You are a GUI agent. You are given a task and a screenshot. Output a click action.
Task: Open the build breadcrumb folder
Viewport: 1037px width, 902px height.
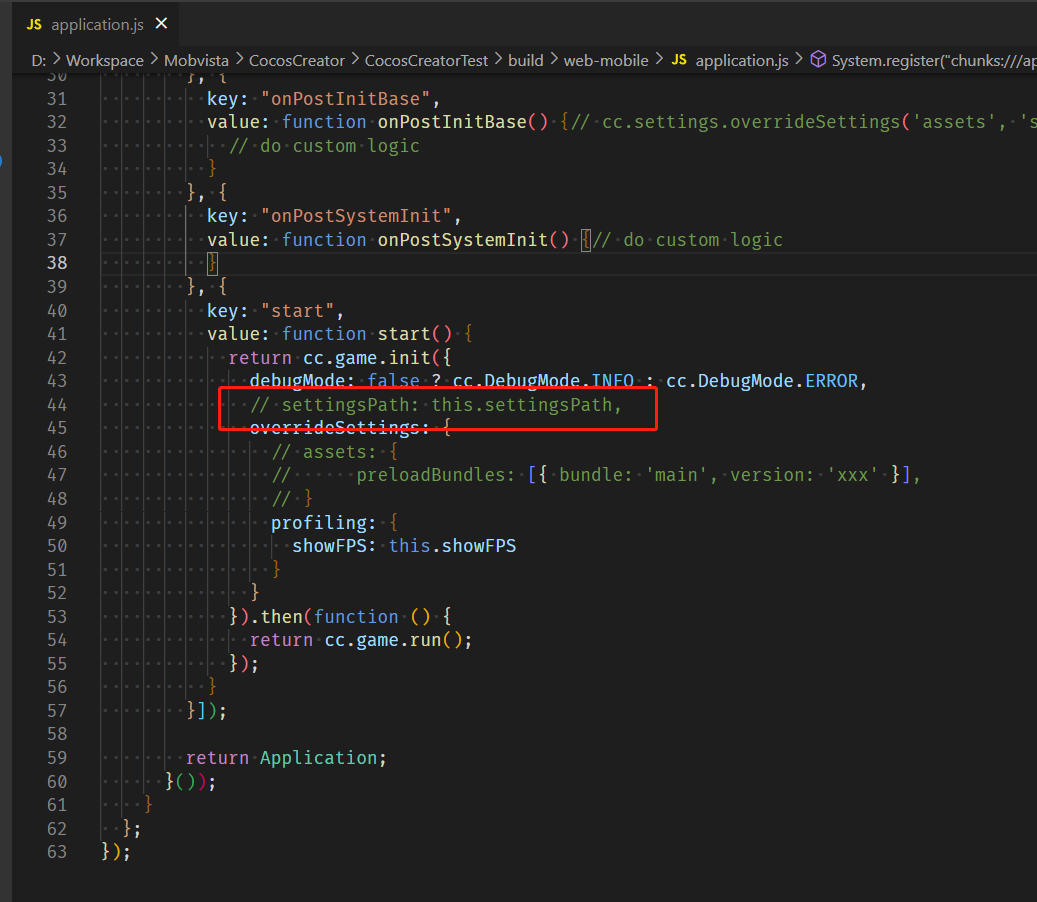525,60
